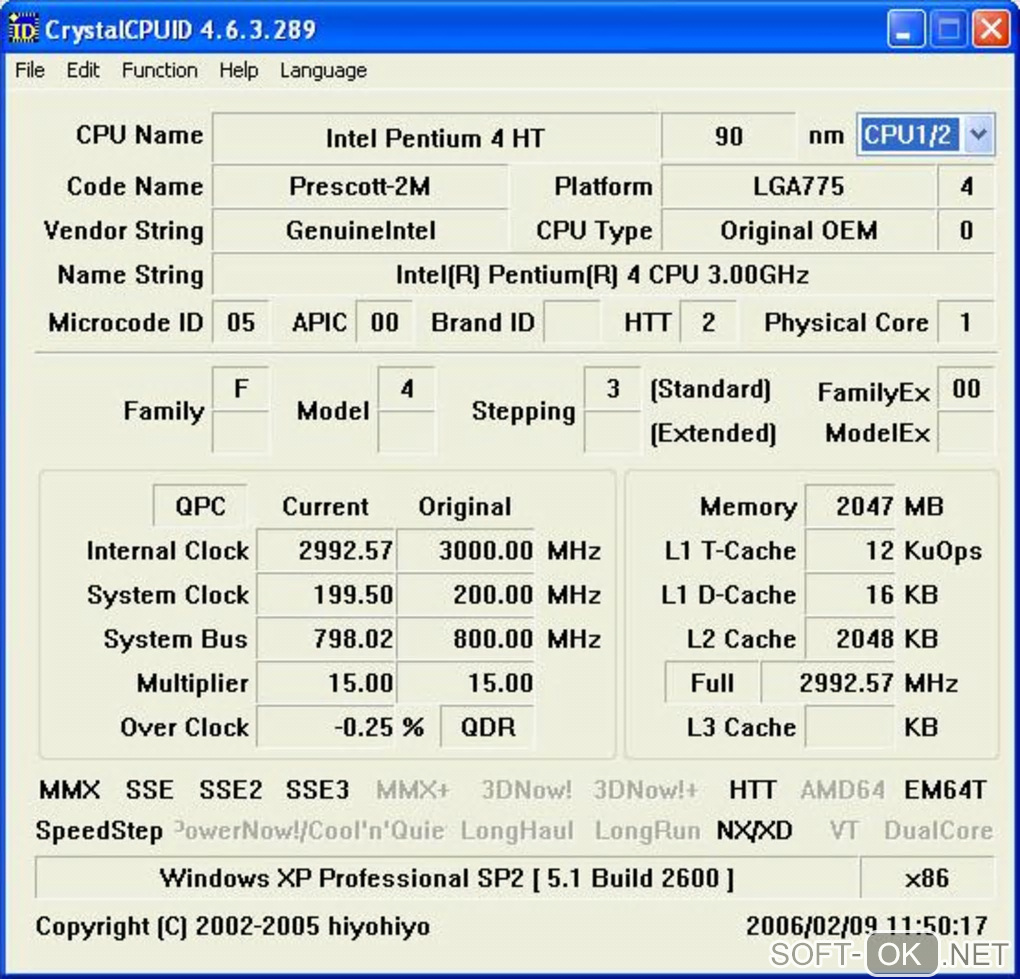Click the CrystalCPUID title bar icon

23,29
